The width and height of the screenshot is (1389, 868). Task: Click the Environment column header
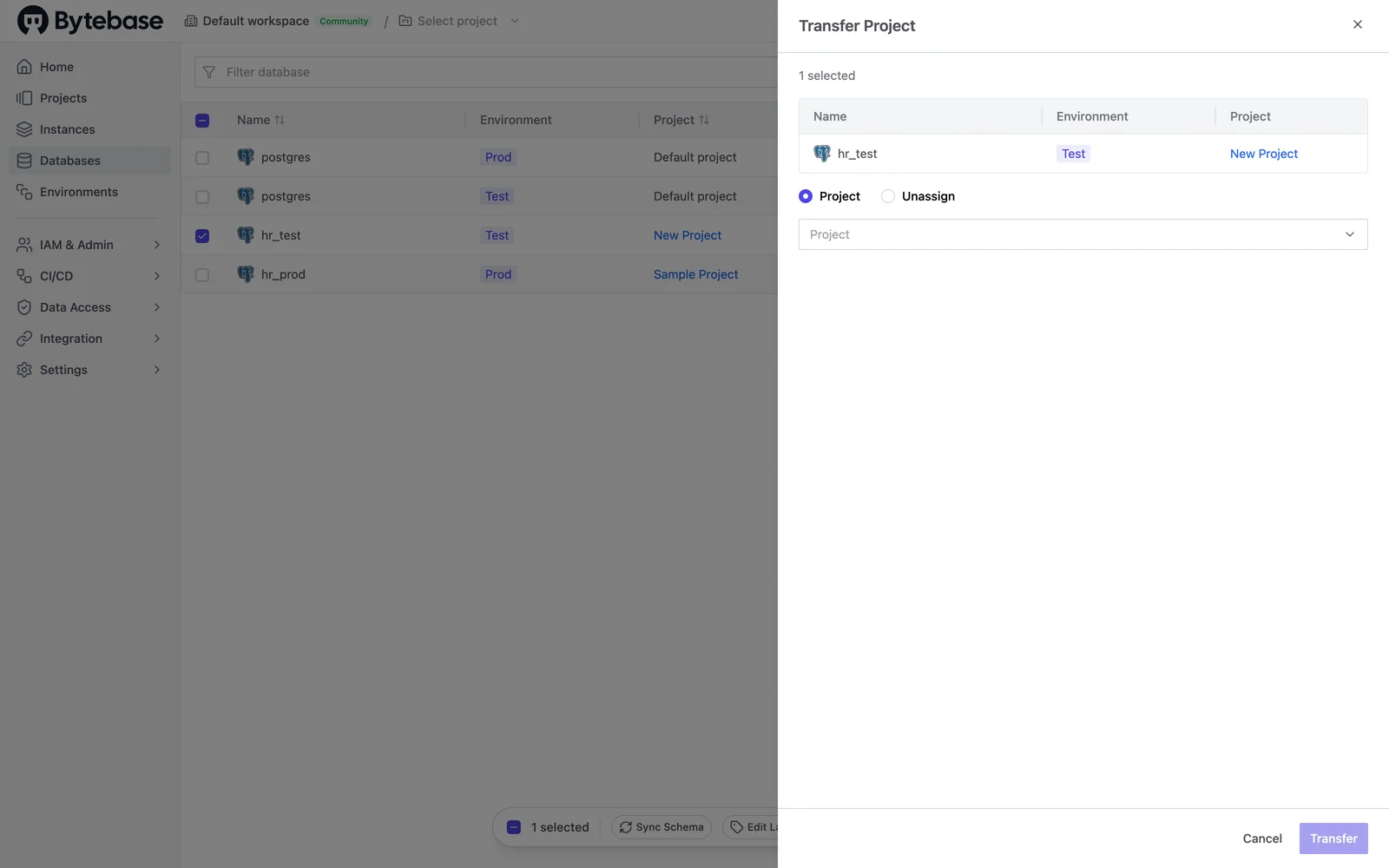pos(516,120)
